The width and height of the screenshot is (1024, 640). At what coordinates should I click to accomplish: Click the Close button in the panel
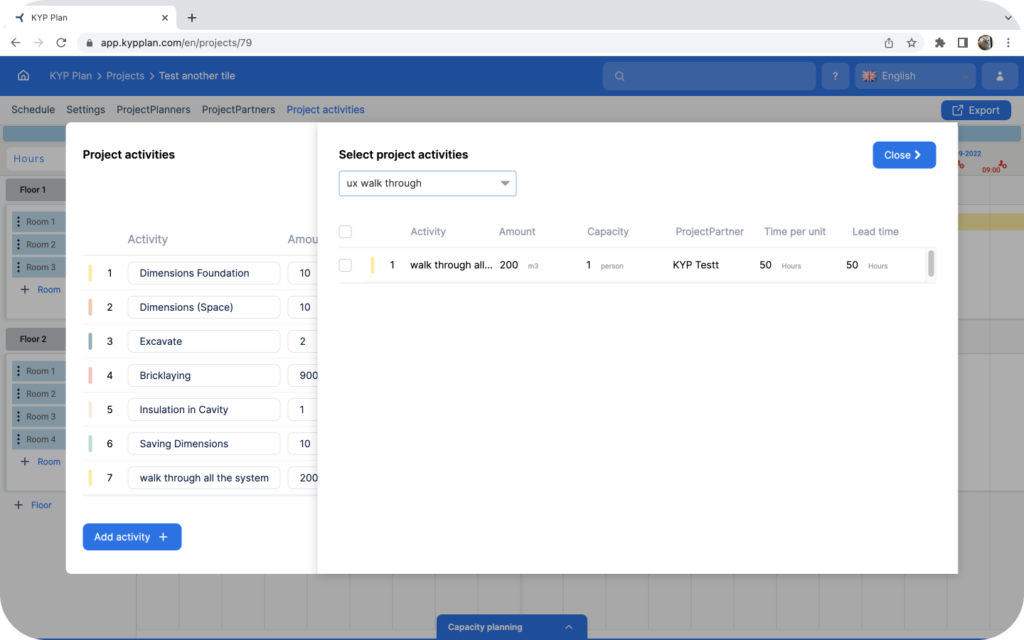903,154
